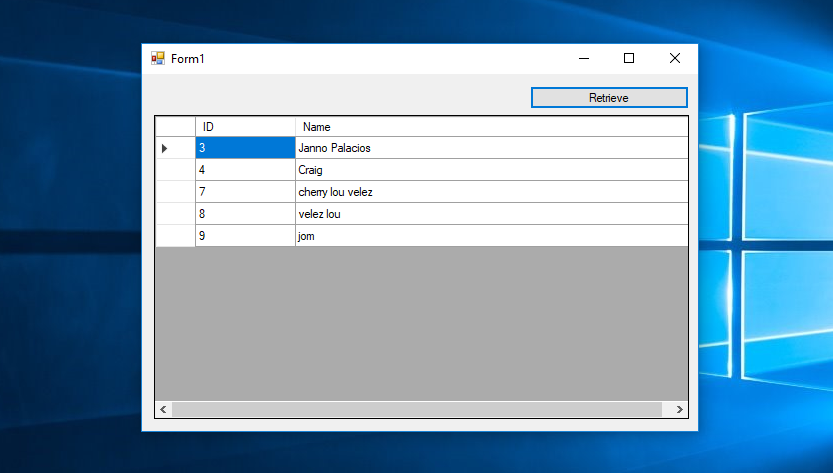Click the horizontal scrollbar right arrow
The image size is (833, 473).
coord(679,409)
